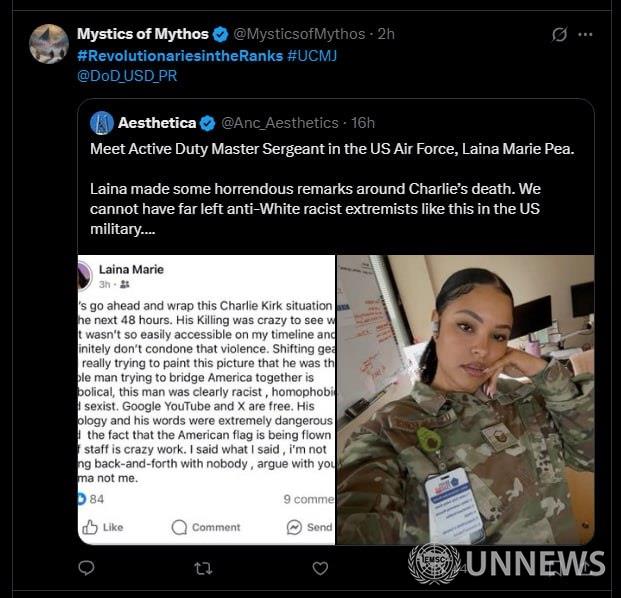Open the reply icon under the tweet
The width and height of the screenshot is (621, 598).
86,568
